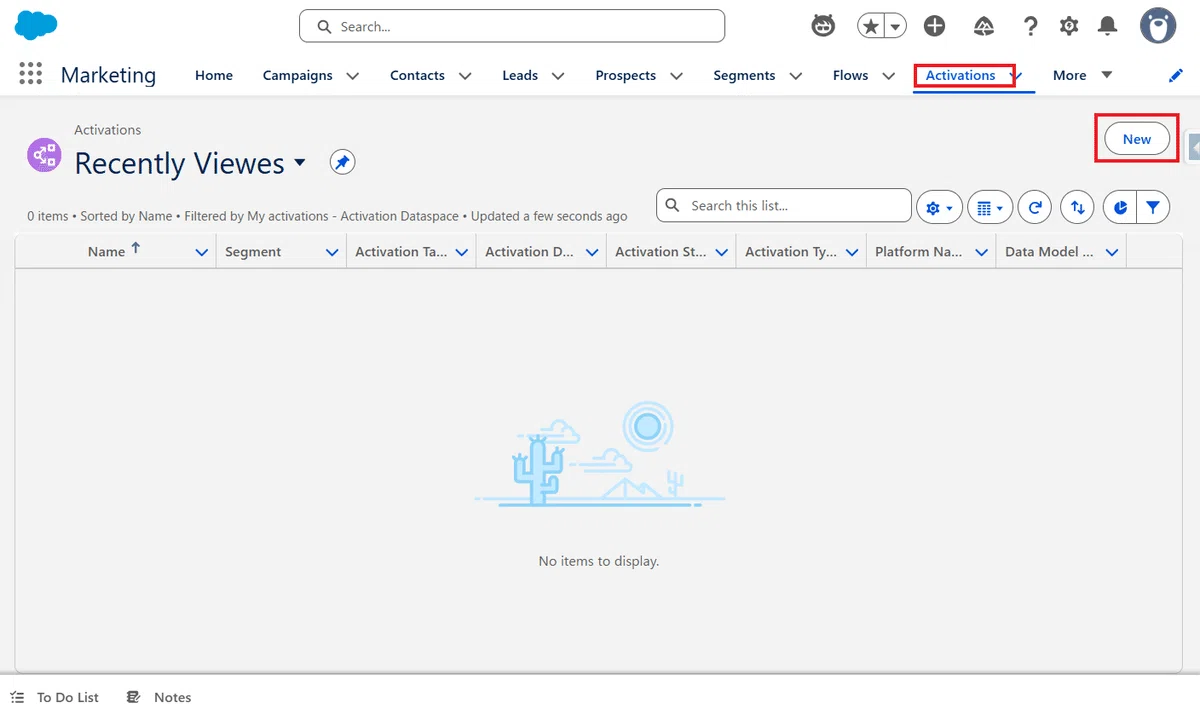Open the Global Actions plus icon

coord(935,27)
